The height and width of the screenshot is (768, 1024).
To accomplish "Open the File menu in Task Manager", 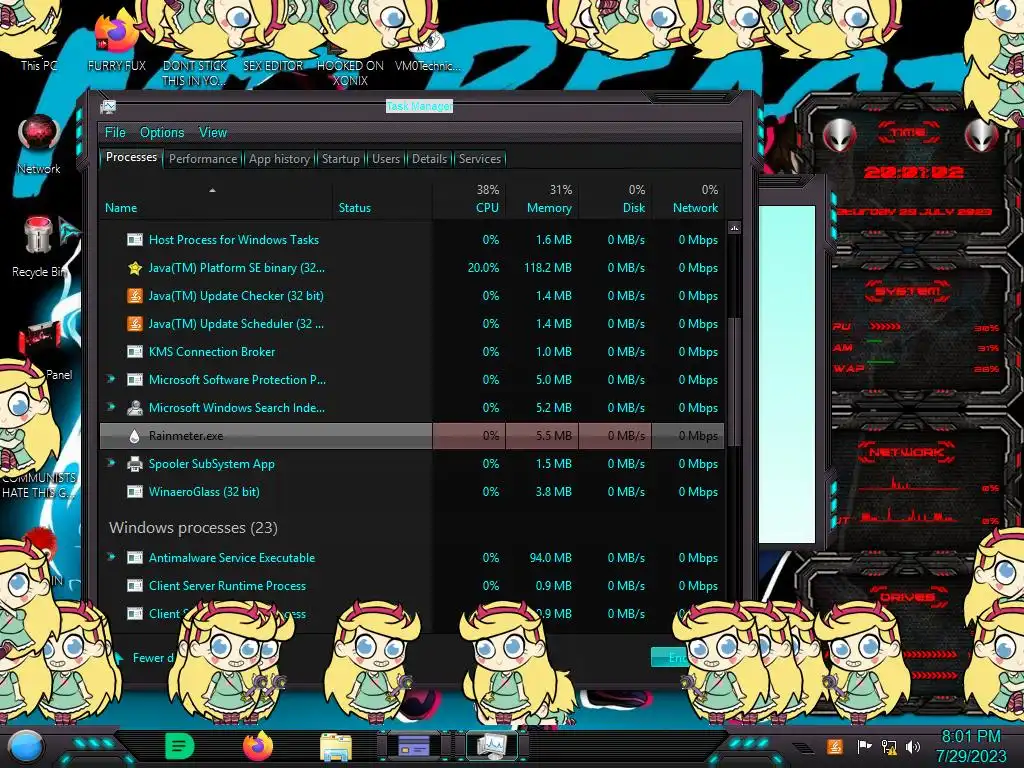I will (115, 132).
